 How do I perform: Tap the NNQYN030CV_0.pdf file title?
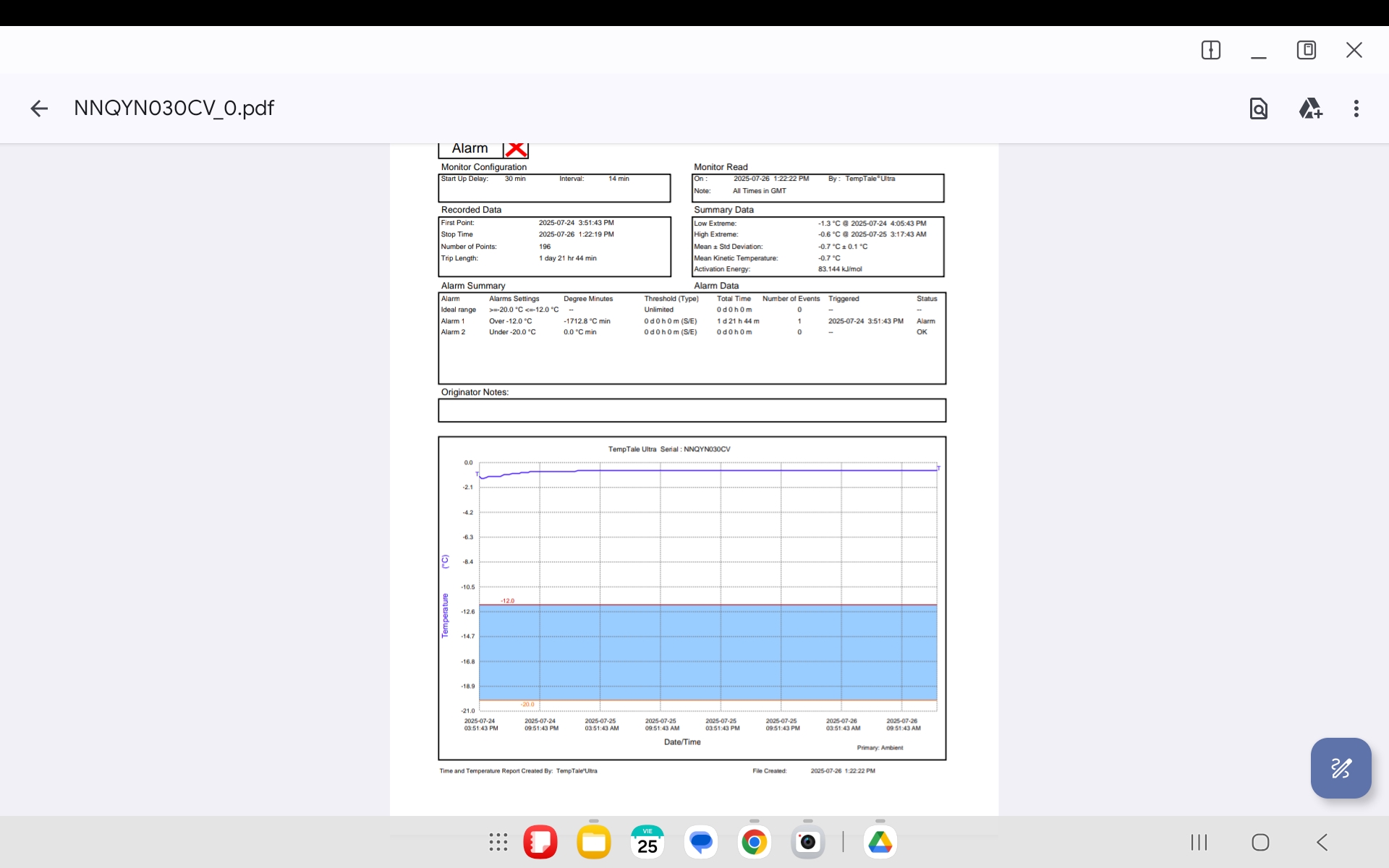pos(174,109)
